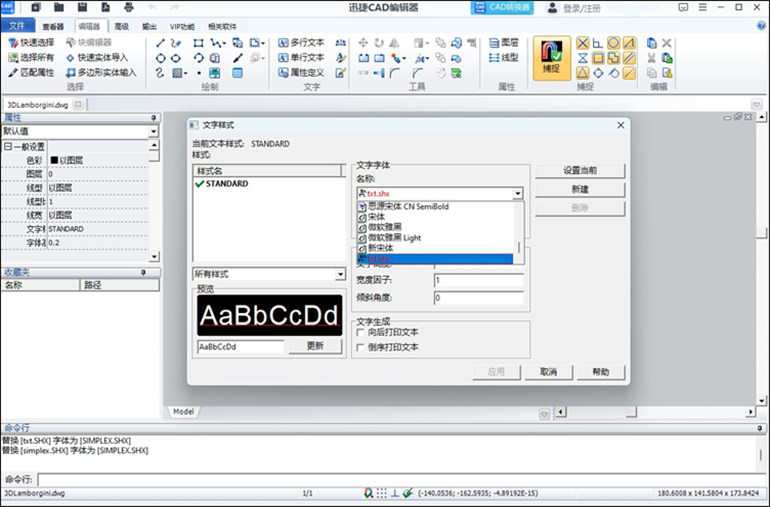The height and width of the screenshot is (507, 770).
Task: Click the 设置当前 button
Action: tap(580, 170)
